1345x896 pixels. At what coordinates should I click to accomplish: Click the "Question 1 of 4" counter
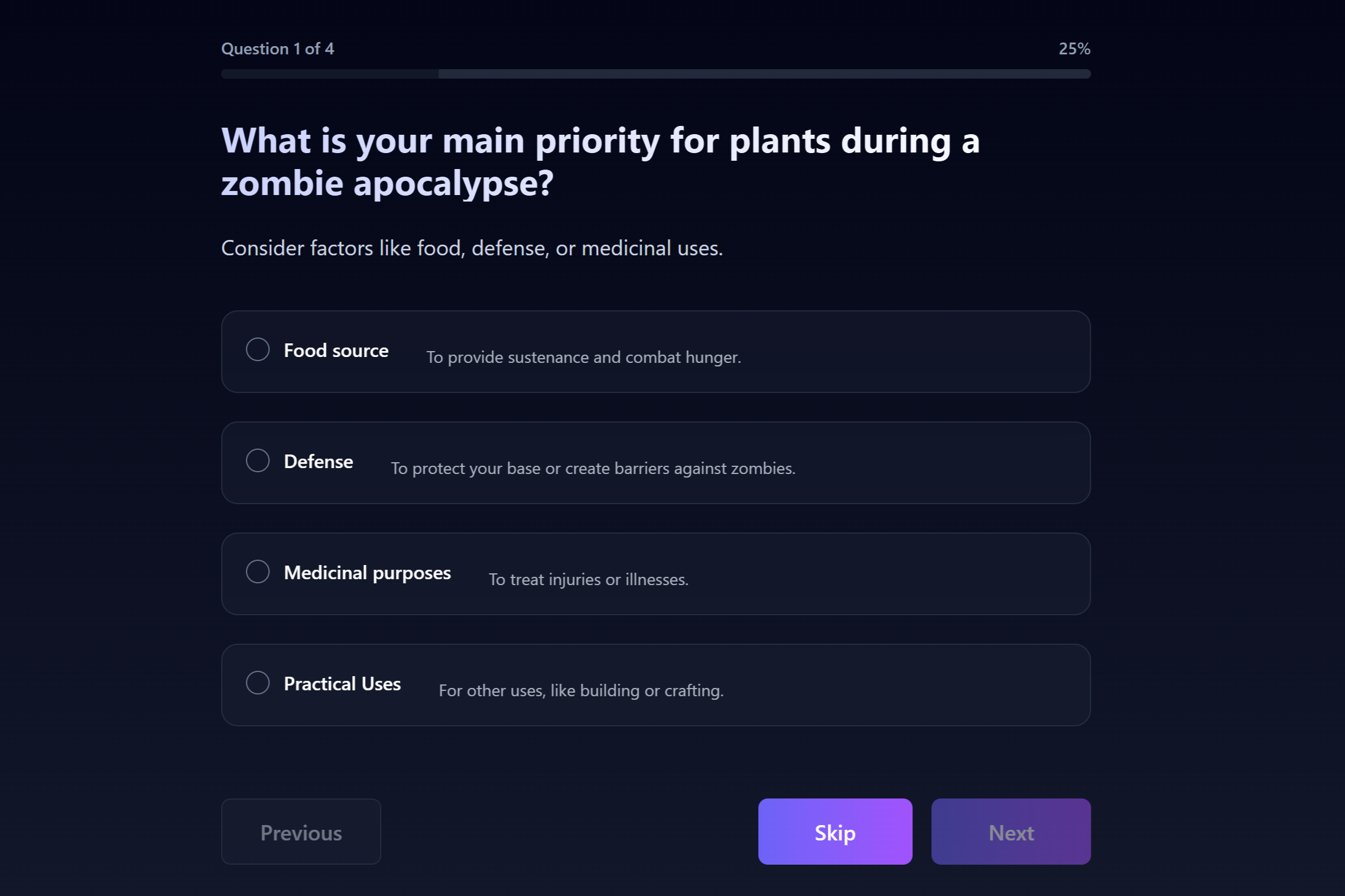(277, 49)
